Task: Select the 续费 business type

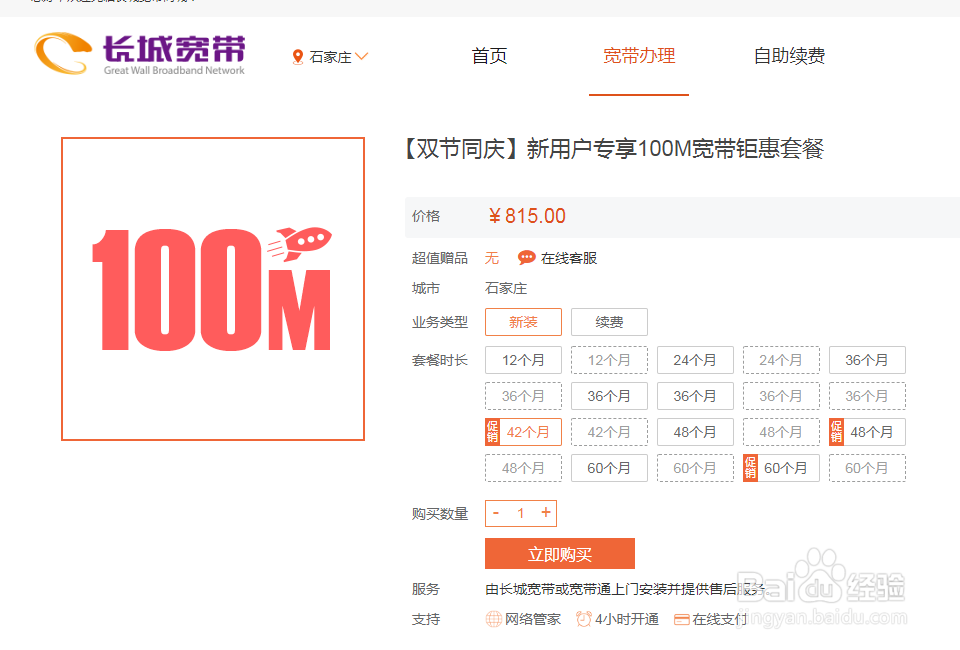Action: pyautogui.click(x=609, y=322)
